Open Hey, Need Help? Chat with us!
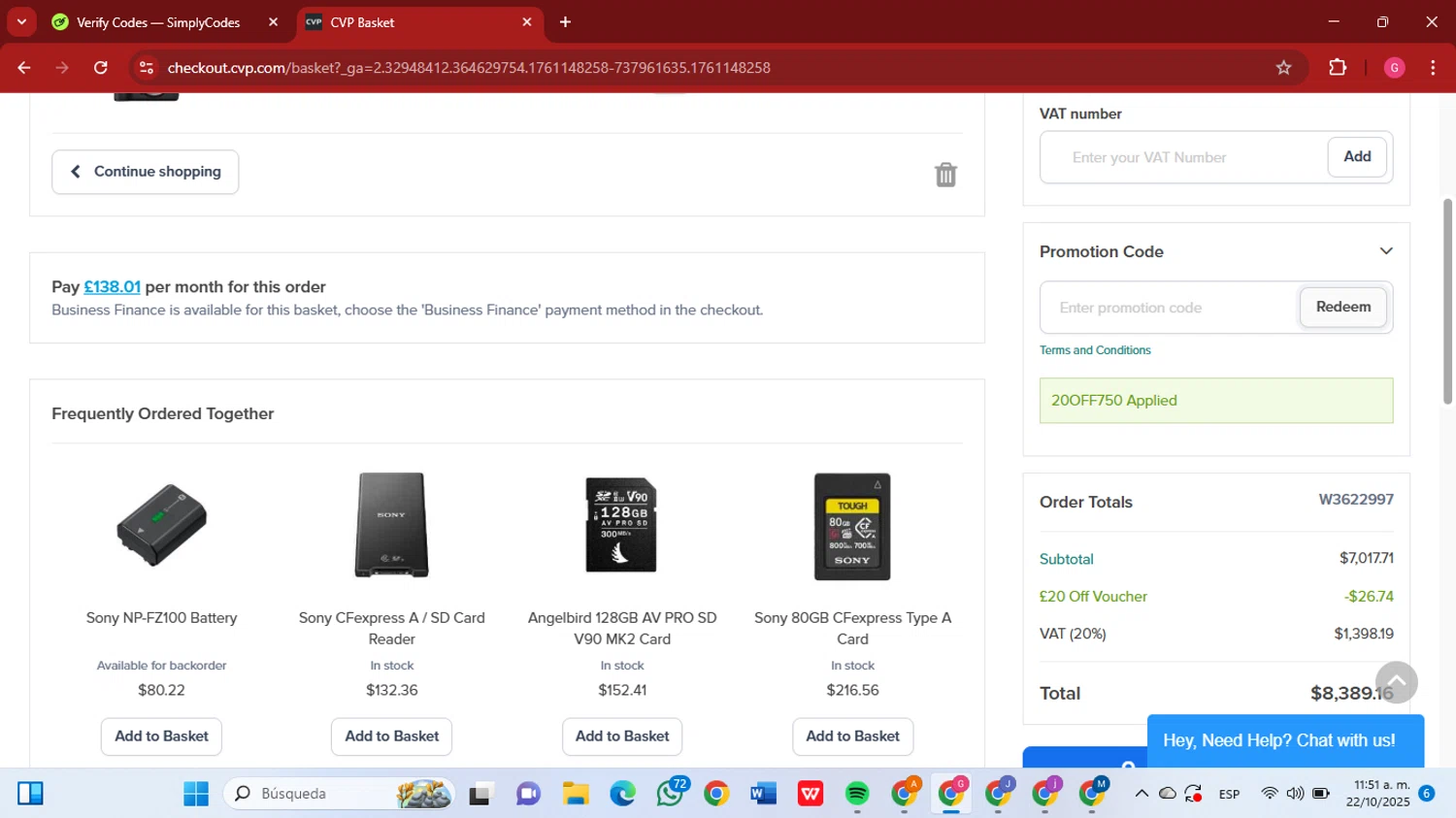1456x818 pixels. click(1285, 741)
